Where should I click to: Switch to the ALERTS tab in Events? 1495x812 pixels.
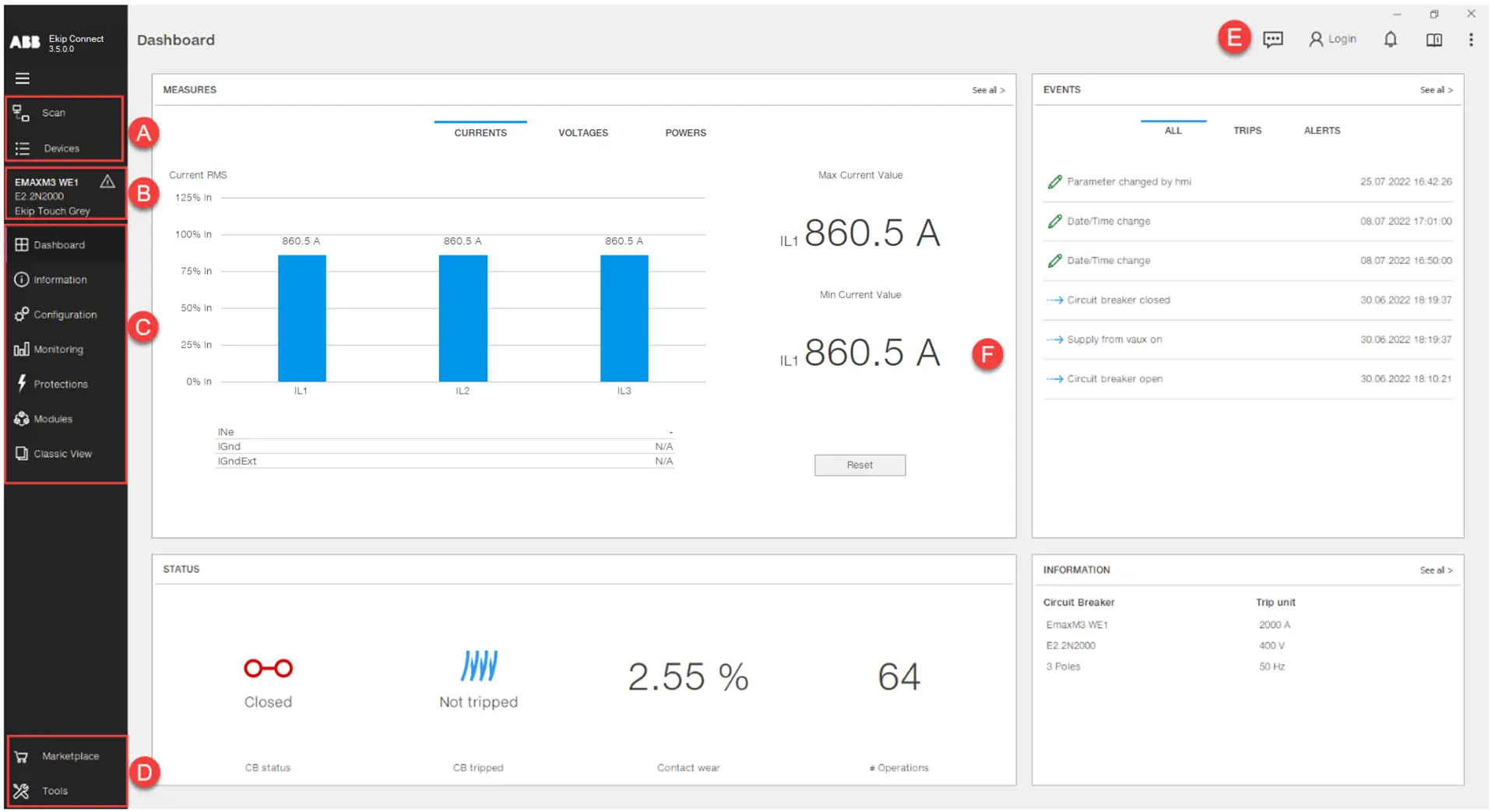pyautogui.click(x=1321, y=130)
